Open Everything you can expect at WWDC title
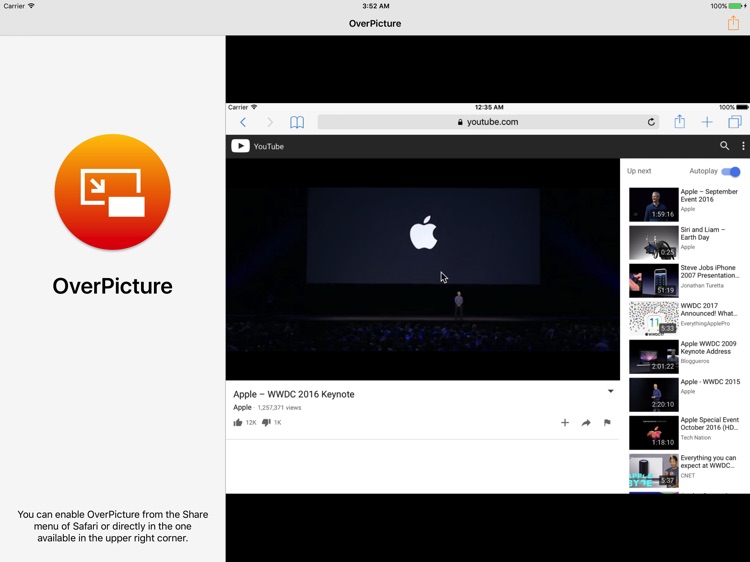The width and height of the screenshot is (750, 562). [x=708, y=462]
